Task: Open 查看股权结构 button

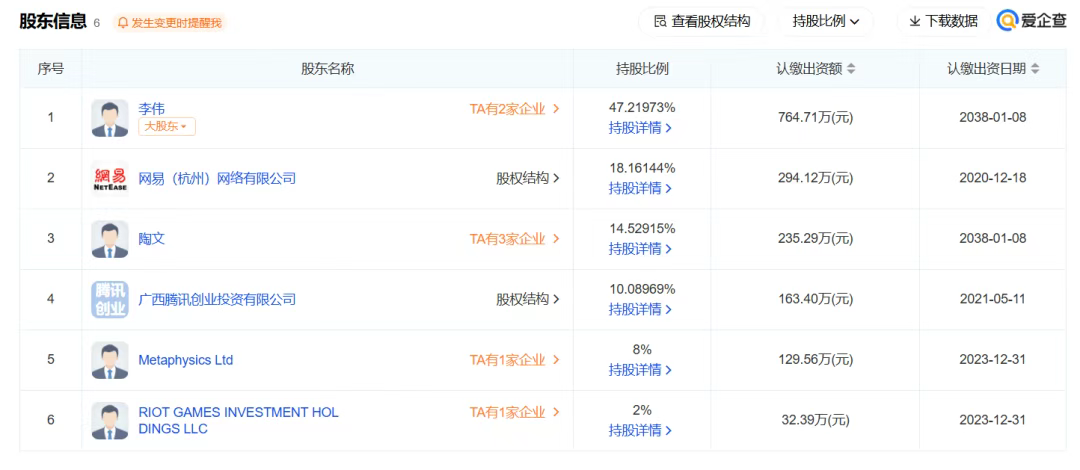Action: tap(702, 21)
